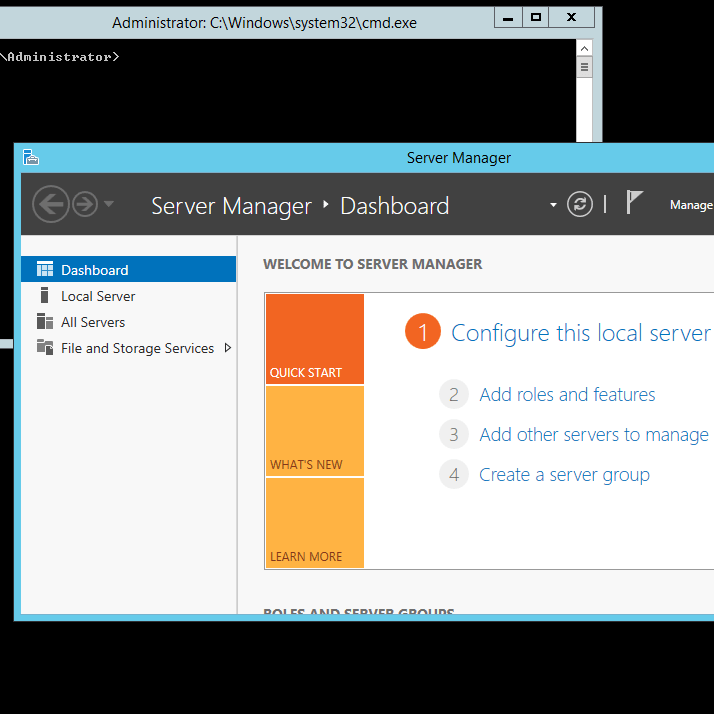The width and height of the screenshot is (714, 714).
Task: Select Dashboard in the sidebar
Action: (128, 270)
